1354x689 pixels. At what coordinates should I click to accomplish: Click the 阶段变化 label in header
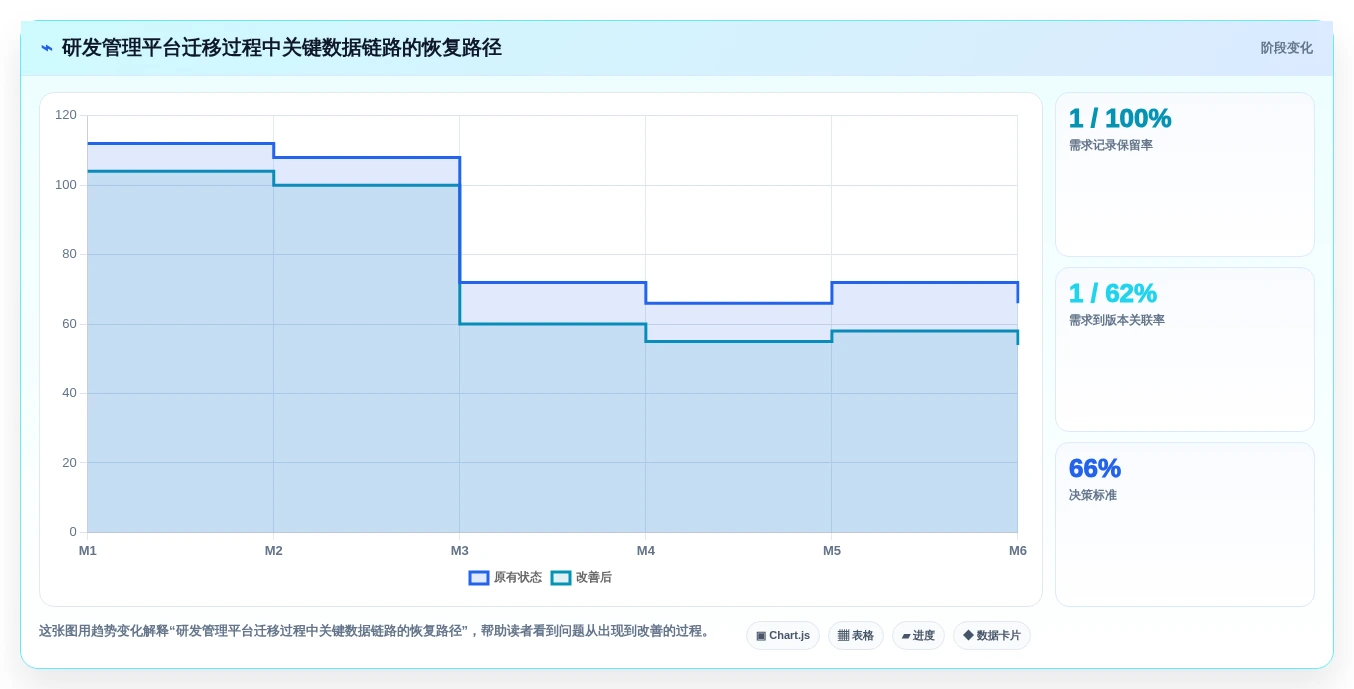1286,48
